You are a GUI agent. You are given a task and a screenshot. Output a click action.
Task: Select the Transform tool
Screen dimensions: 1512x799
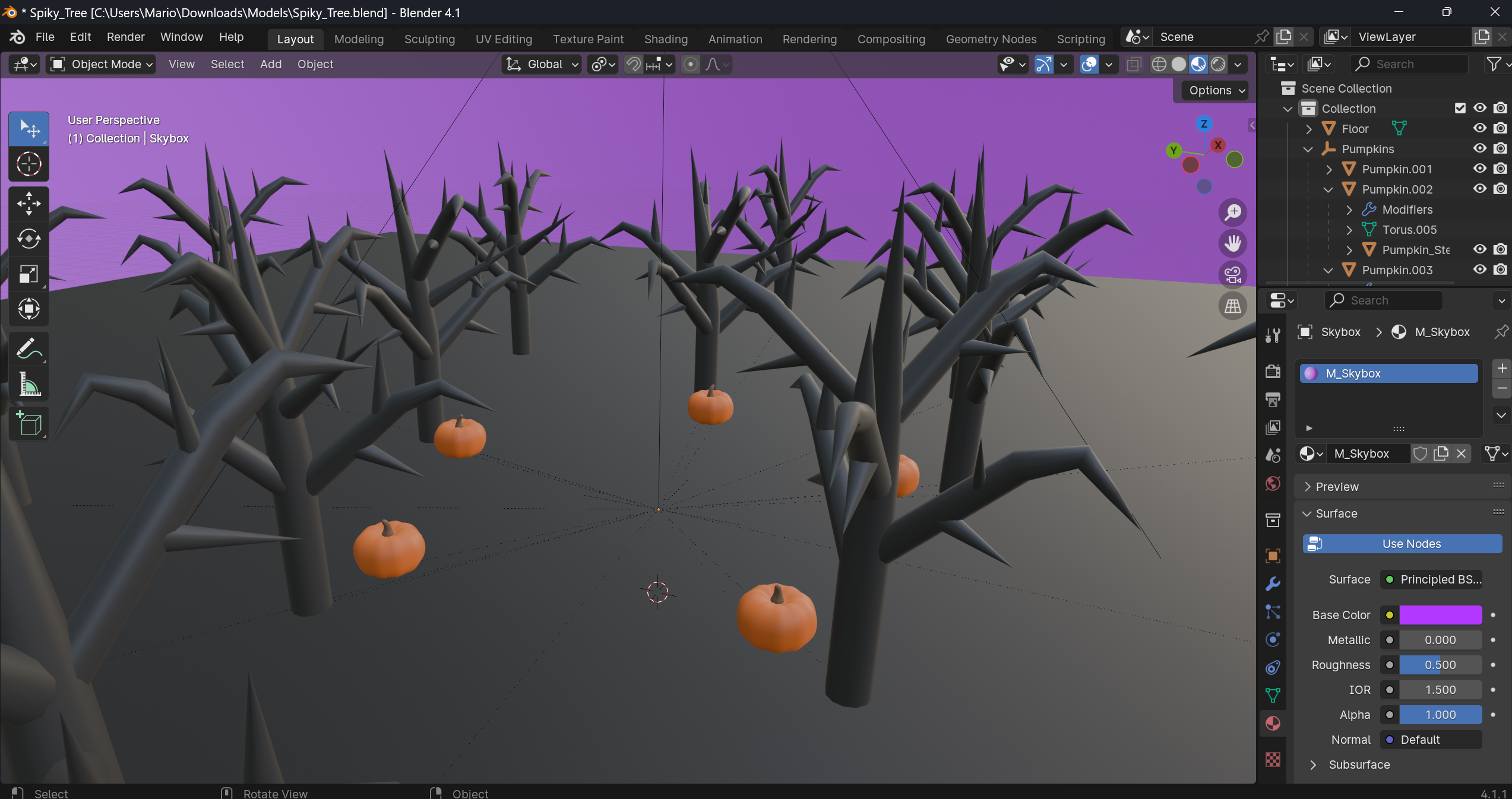pyautogui.click(x=29, y=309)
